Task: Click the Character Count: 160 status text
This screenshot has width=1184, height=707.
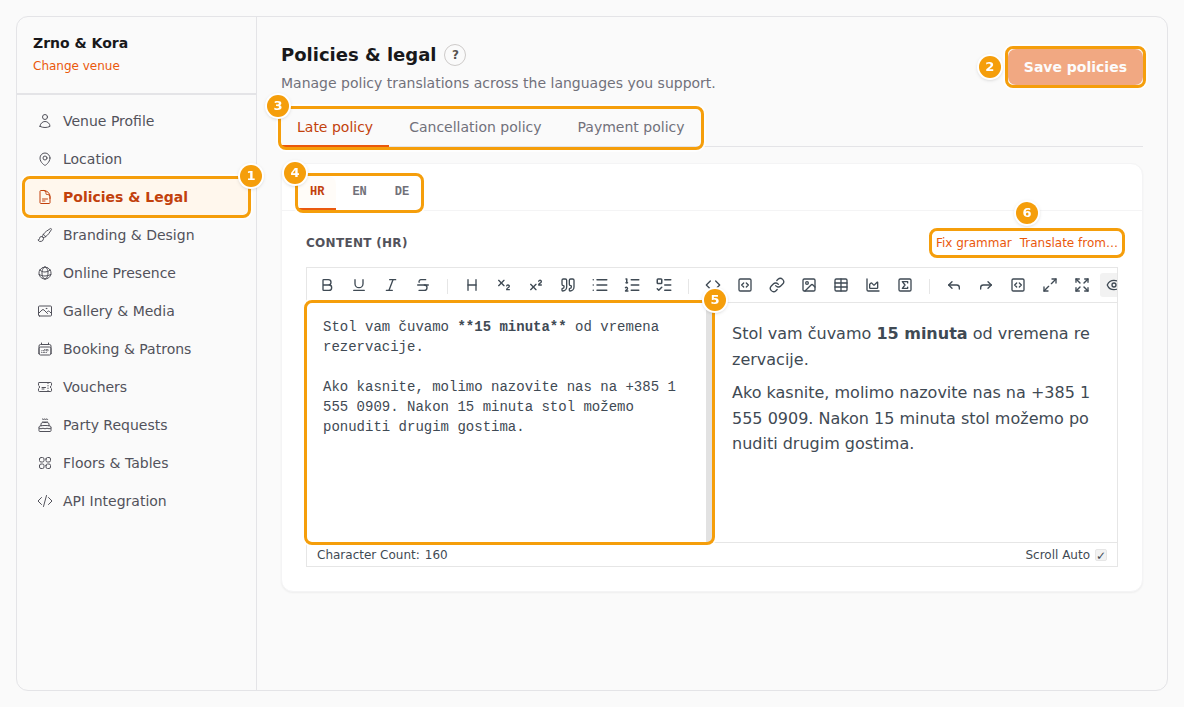Action: [x=382, y=555]
